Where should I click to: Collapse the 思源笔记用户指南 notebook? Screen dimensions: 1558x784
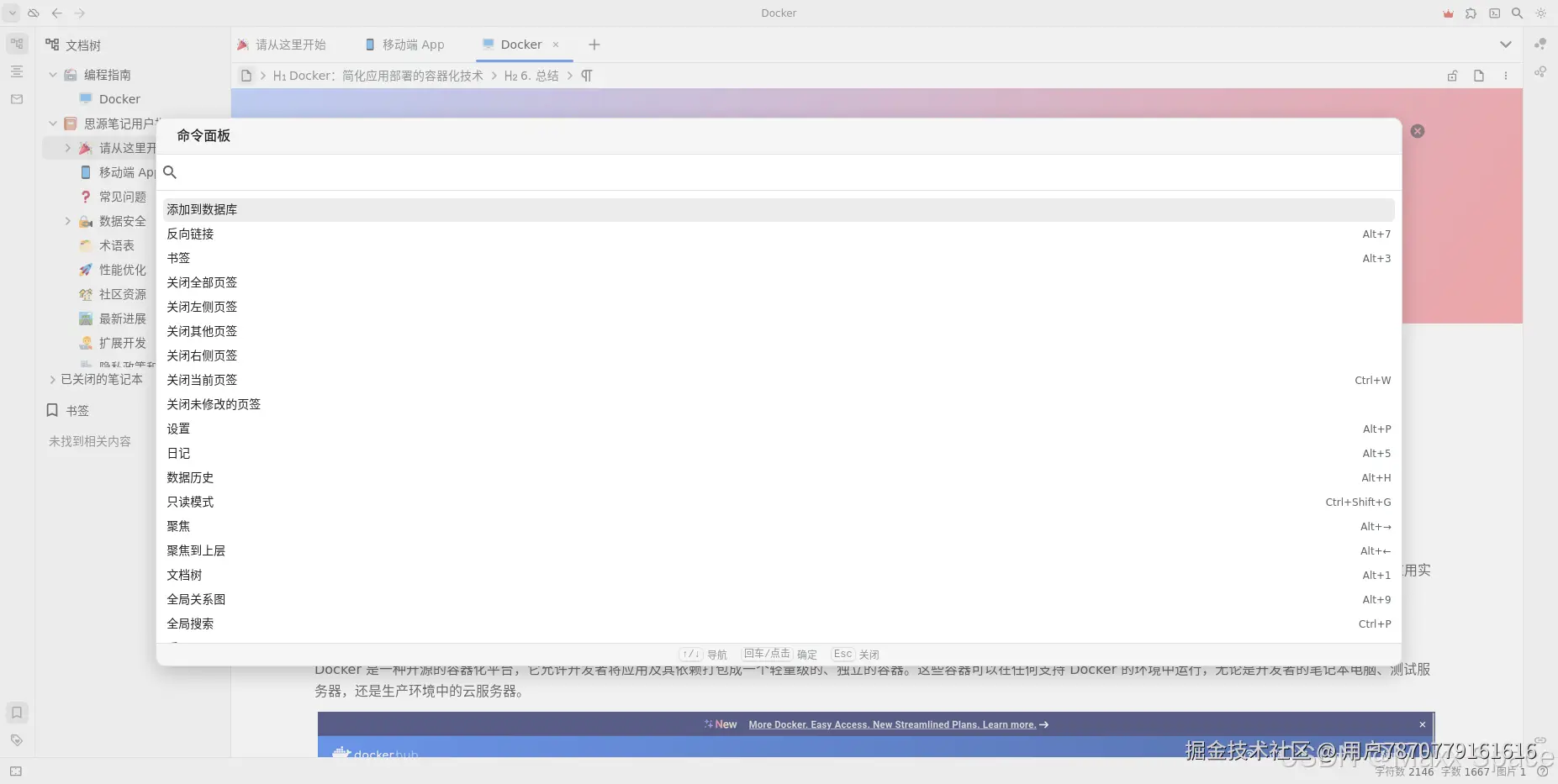coord(53,124)
